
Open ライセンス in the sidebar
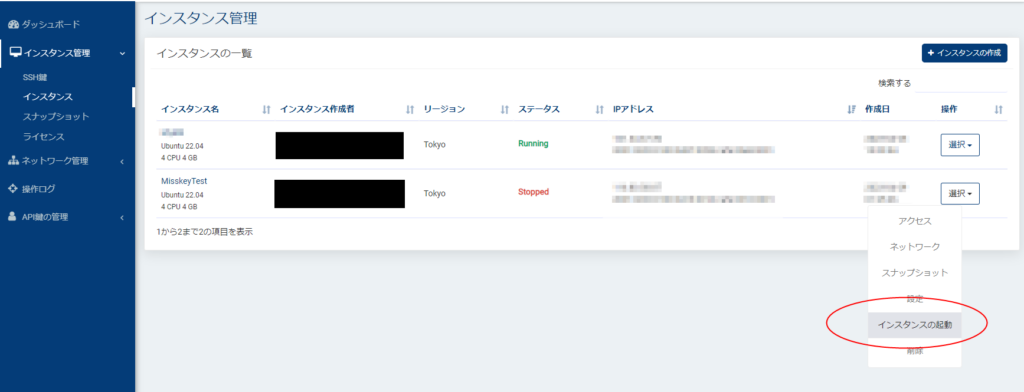[43, 137]
